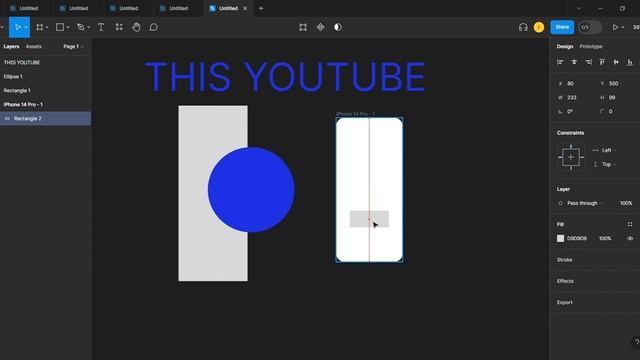Click the Create component icon

click(x=320, y=27)
